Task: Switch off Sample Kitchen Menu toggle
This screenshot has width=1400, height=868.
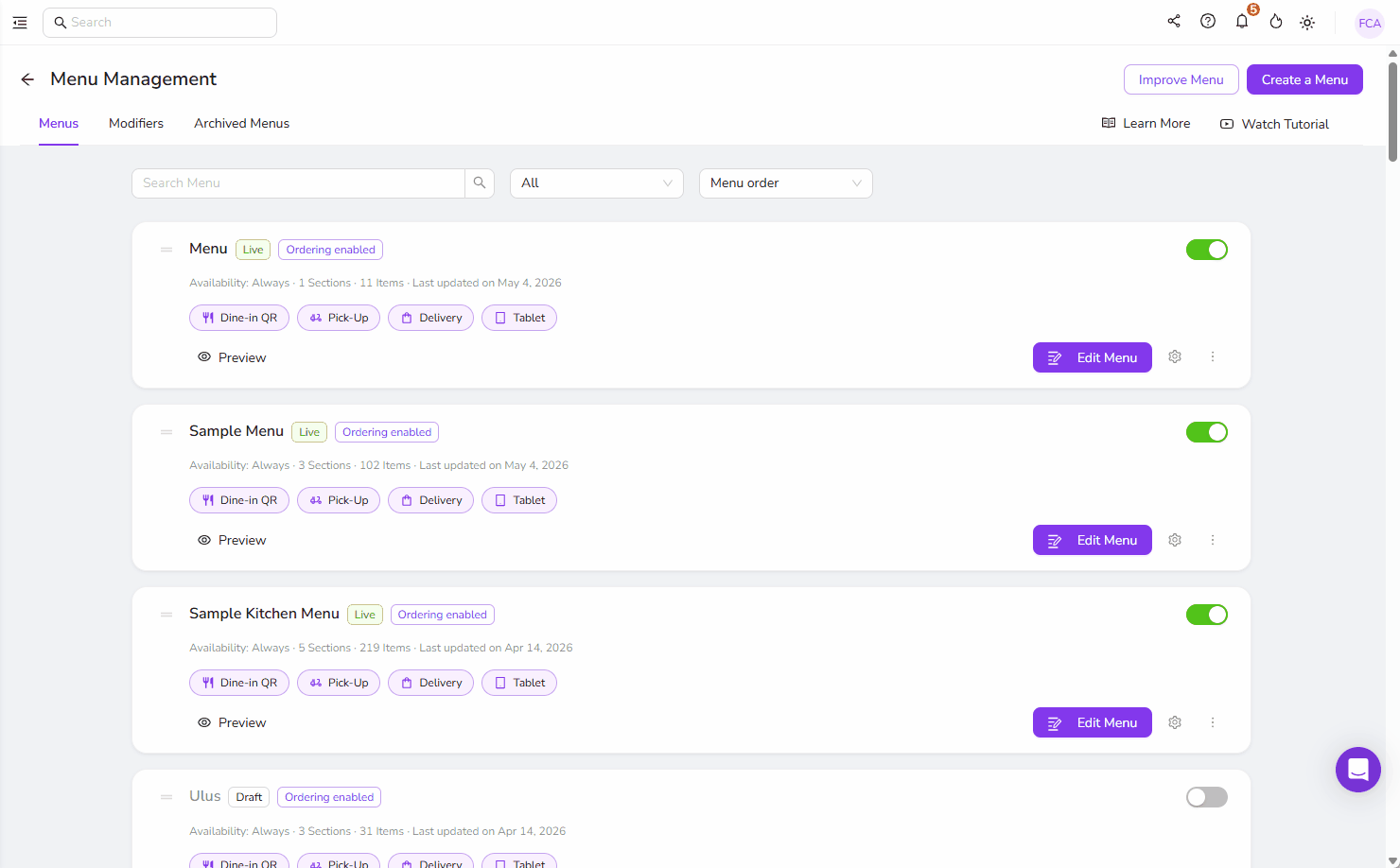Action: 1207,615
